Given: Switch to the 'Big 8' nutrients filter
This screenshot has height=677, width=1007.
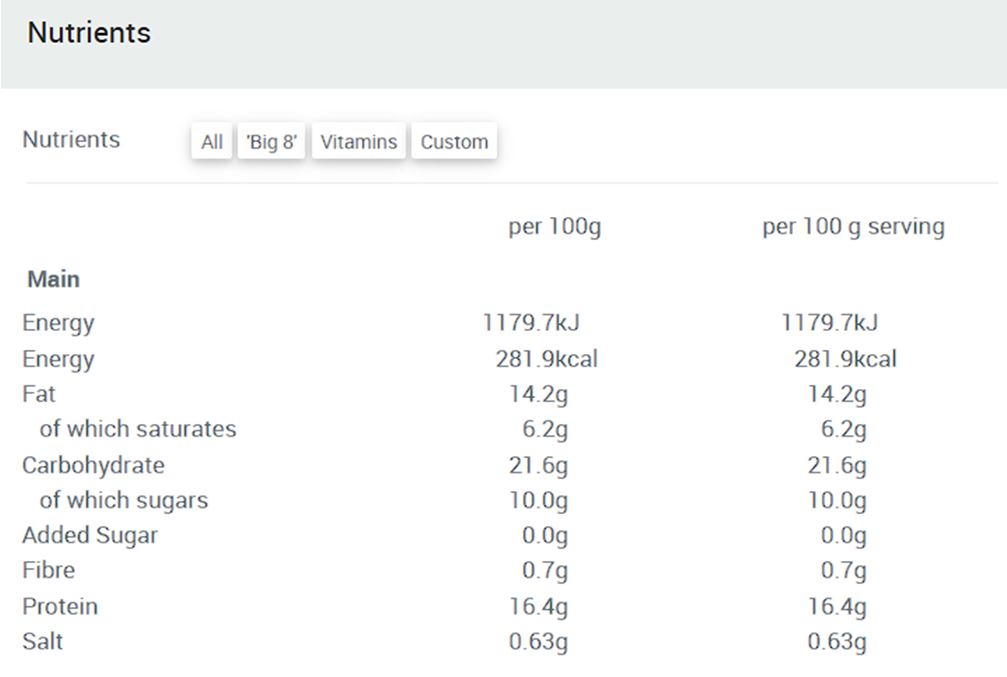Looking at the screenshot, I should pyautogui.click(x=271, y=142).
